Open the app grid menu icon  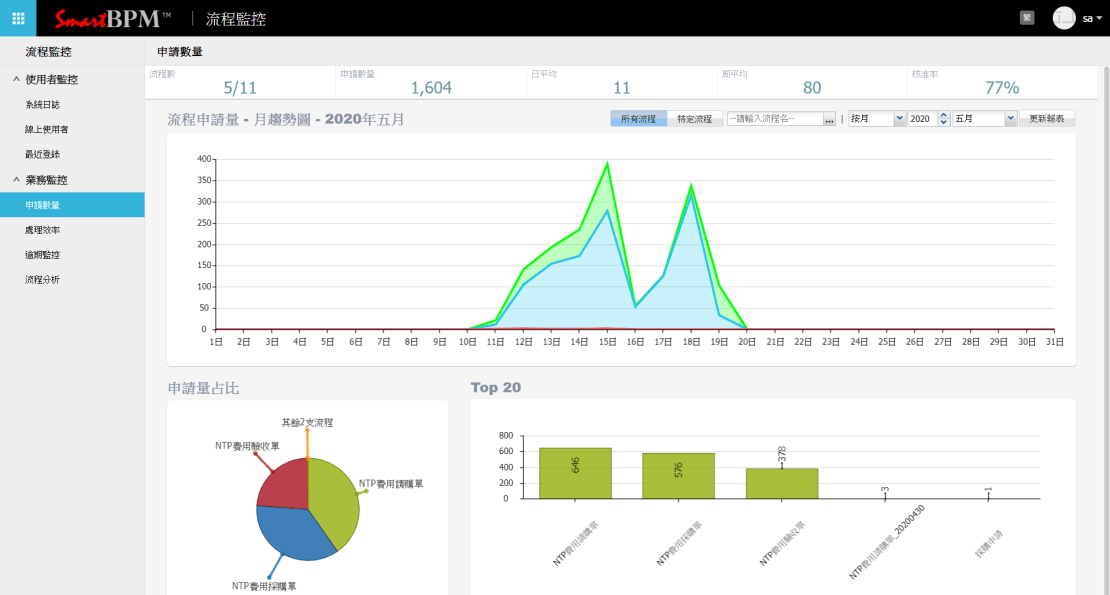[x=18, y=18]
